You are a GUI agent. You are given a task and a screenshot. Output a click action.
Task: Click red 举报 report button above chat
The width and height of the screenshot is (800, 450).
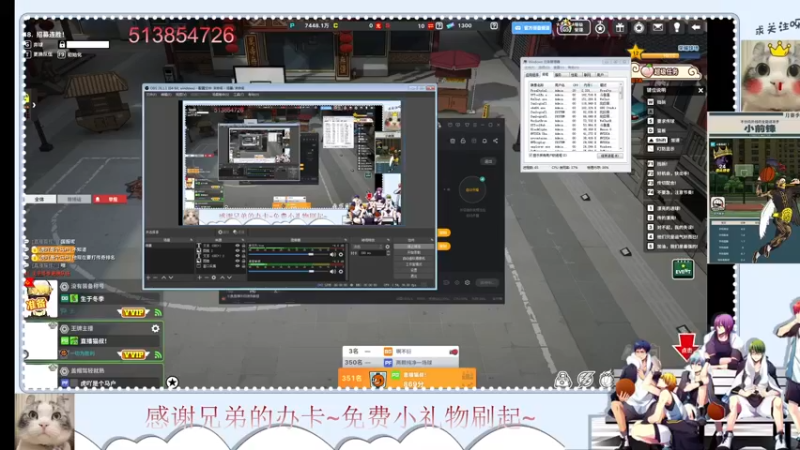coord(109,199)
